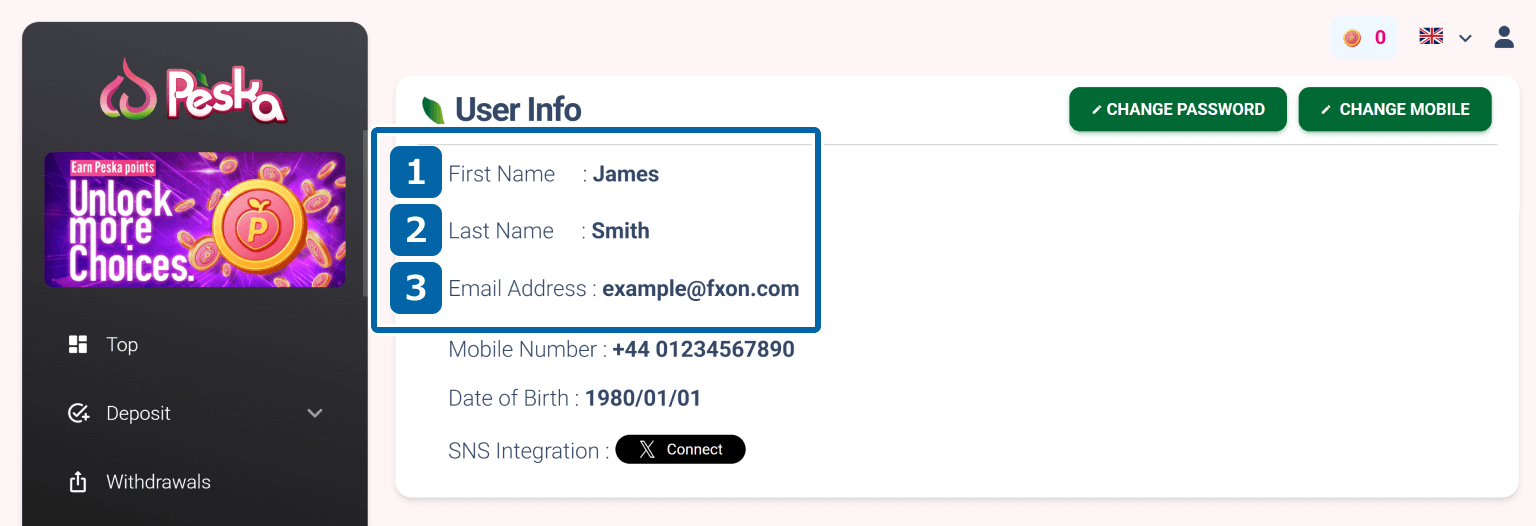Open the Unlock more Choices banner

pos(195,219)
